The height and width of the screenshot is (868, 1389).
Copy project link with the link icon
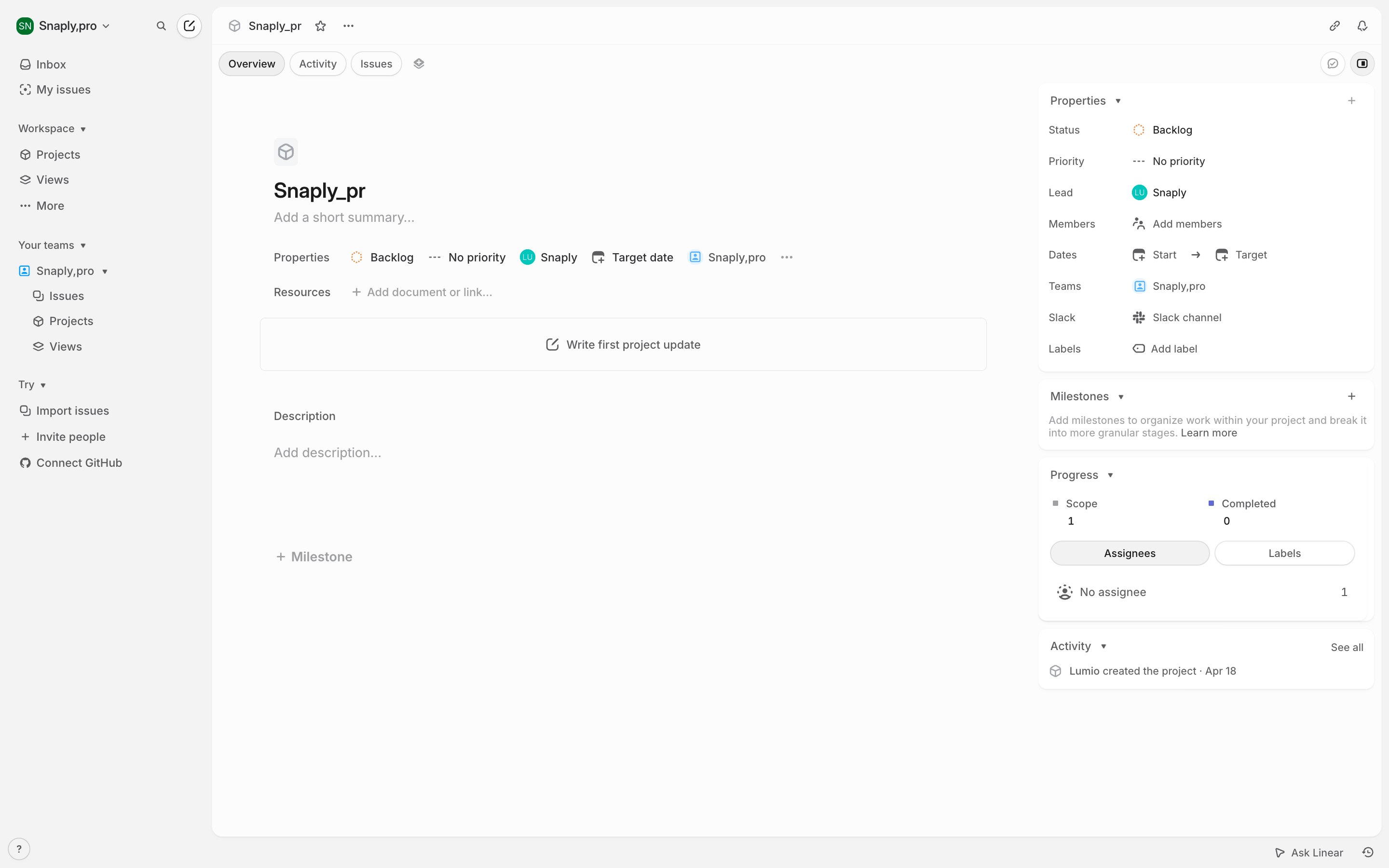1335,26
